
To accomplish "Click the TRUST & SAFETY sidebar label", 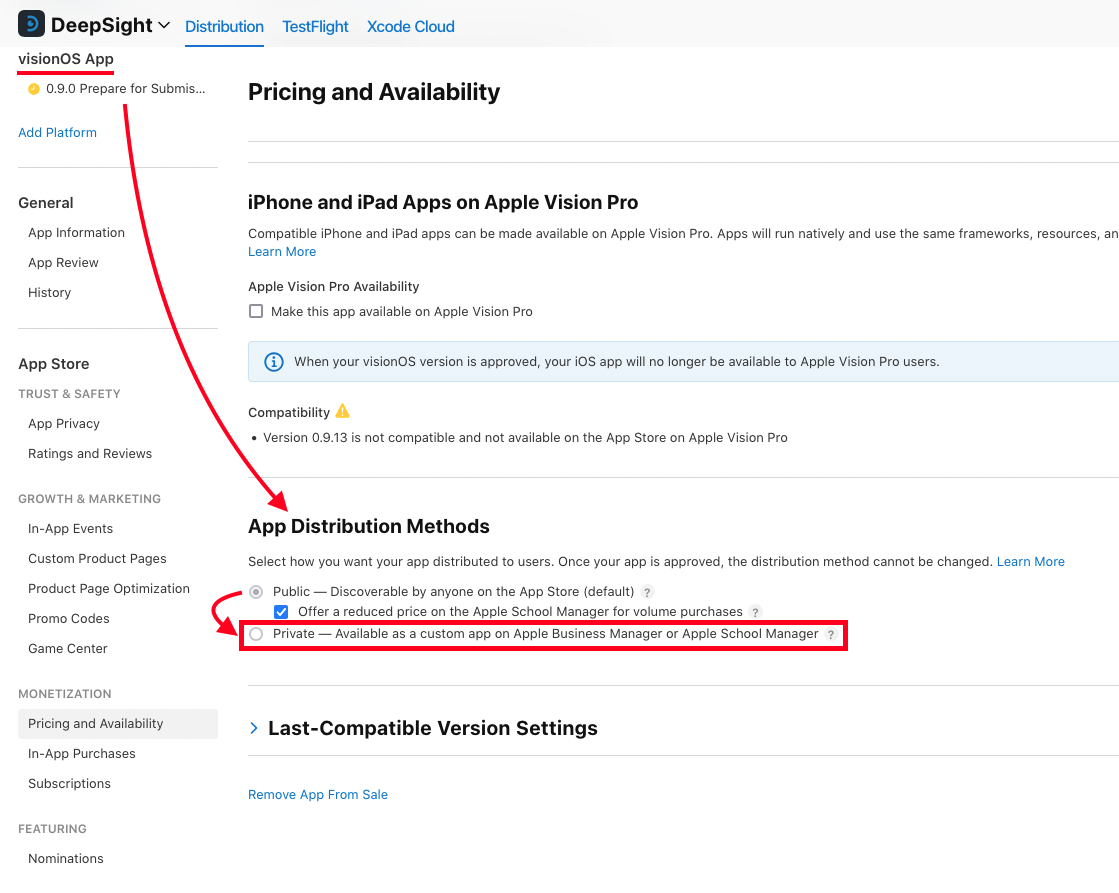I will 69,394.
